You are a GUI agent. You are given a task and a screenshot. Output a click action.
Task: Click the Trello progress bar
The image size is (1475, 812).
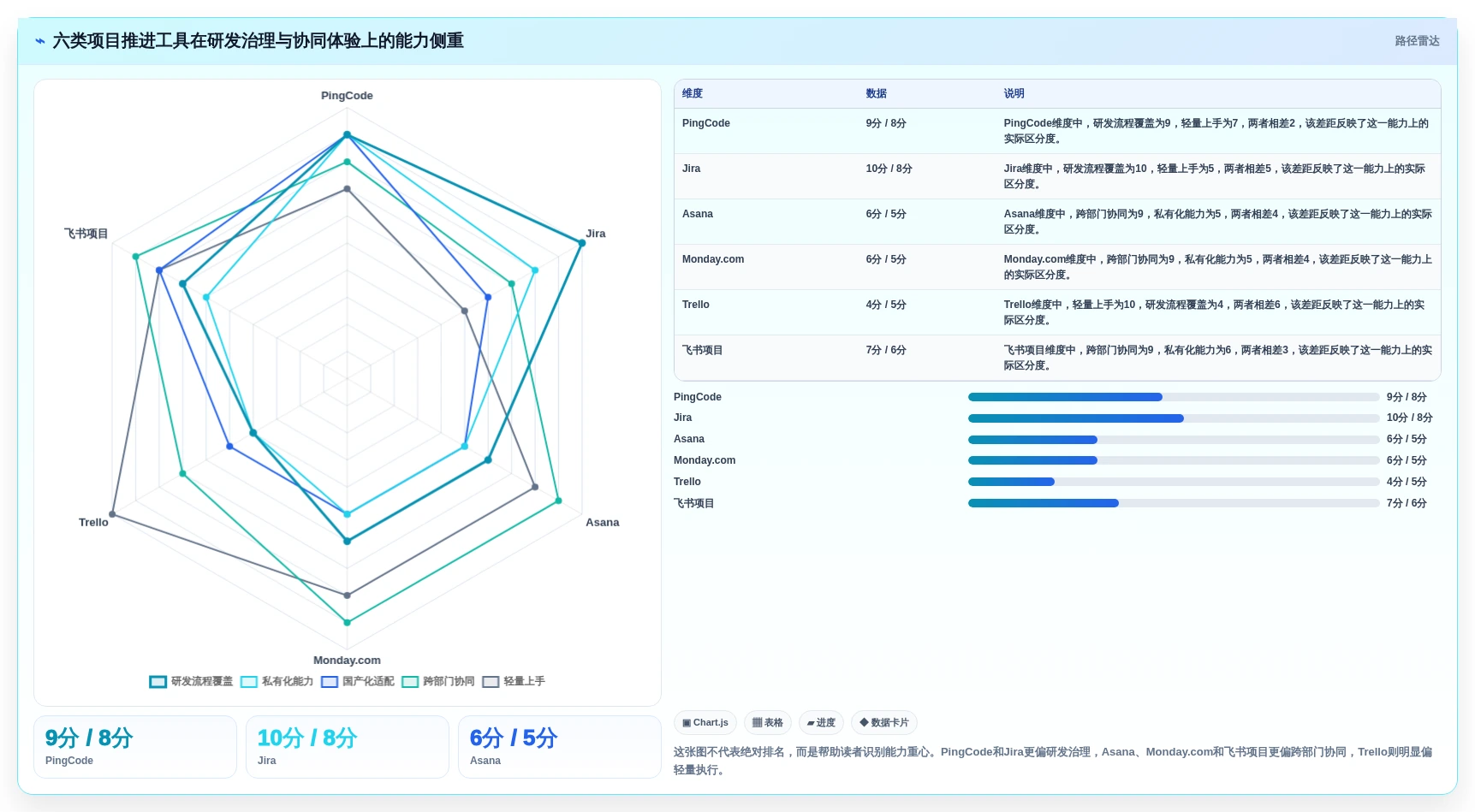pyautogui.click(x=1174, y=482)
